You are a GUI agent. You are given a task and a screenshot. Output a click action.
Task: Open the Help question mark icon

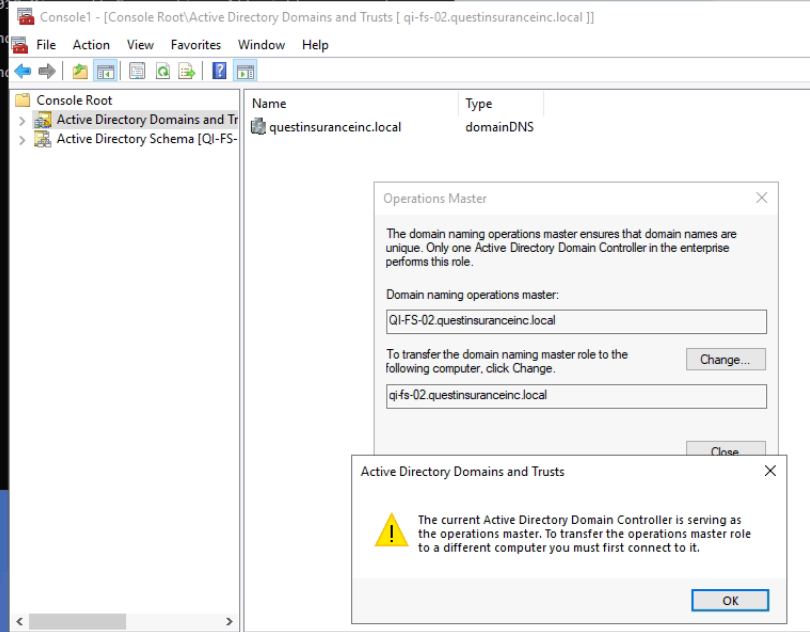coord(220,71)
